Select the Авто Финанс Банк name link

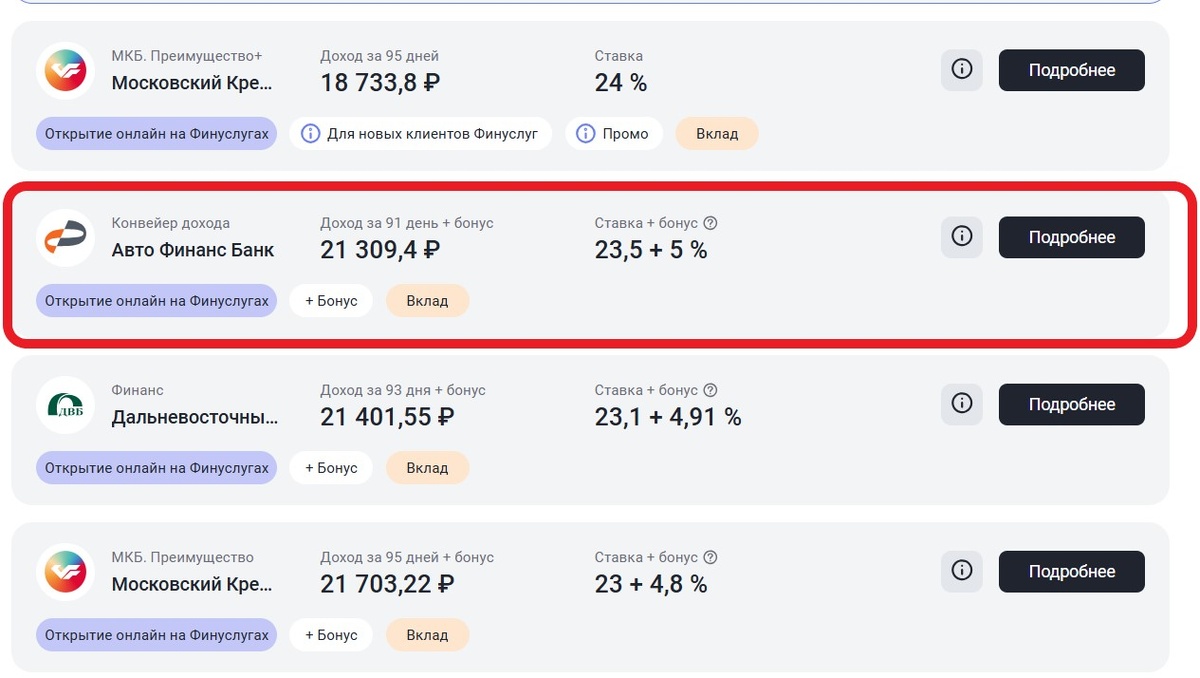click(193, 250)
